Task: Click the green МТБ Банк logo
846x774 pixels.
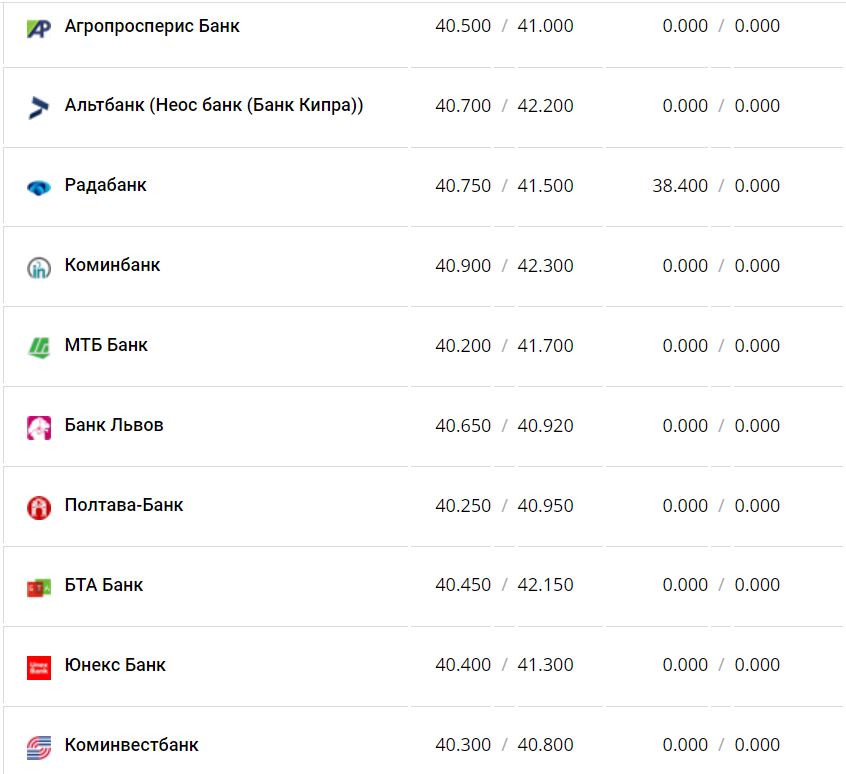Action: (x=38, y=347)
